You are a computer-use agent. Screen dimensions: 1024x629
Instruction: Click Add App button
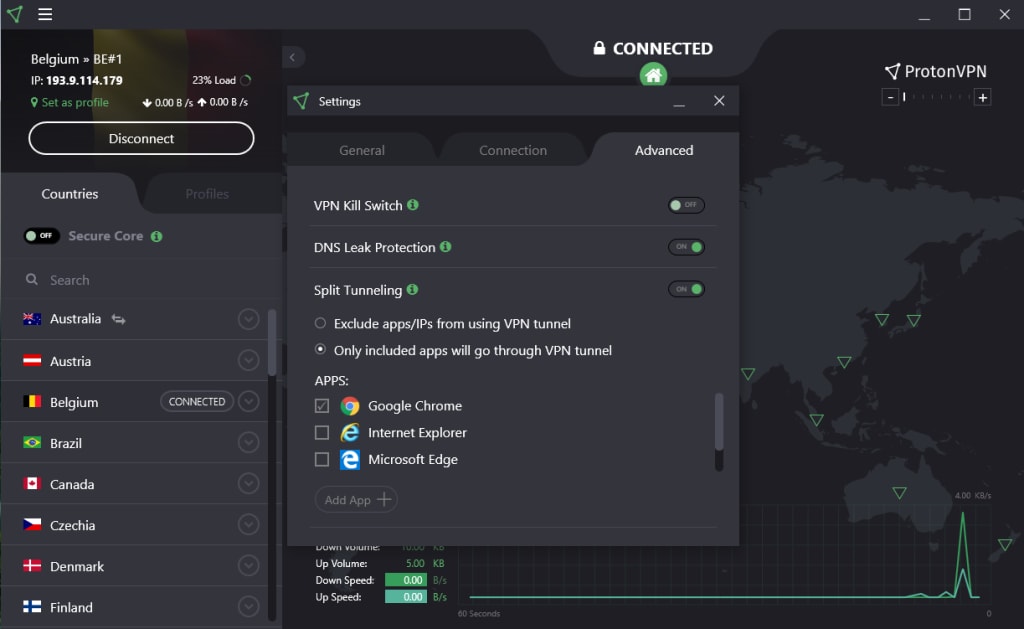357,500
